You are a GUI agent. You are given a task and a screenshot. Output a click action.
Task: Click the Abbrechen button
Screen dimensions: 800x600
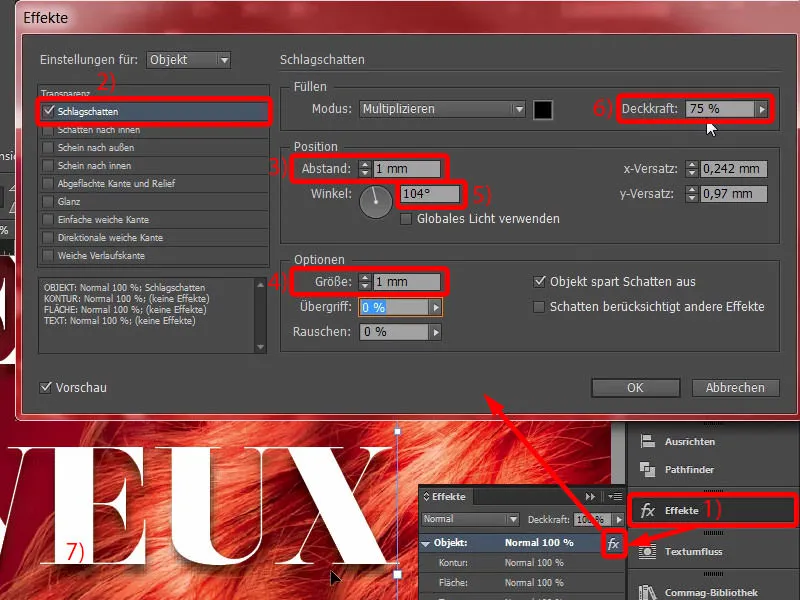click(x=735, y=388)
